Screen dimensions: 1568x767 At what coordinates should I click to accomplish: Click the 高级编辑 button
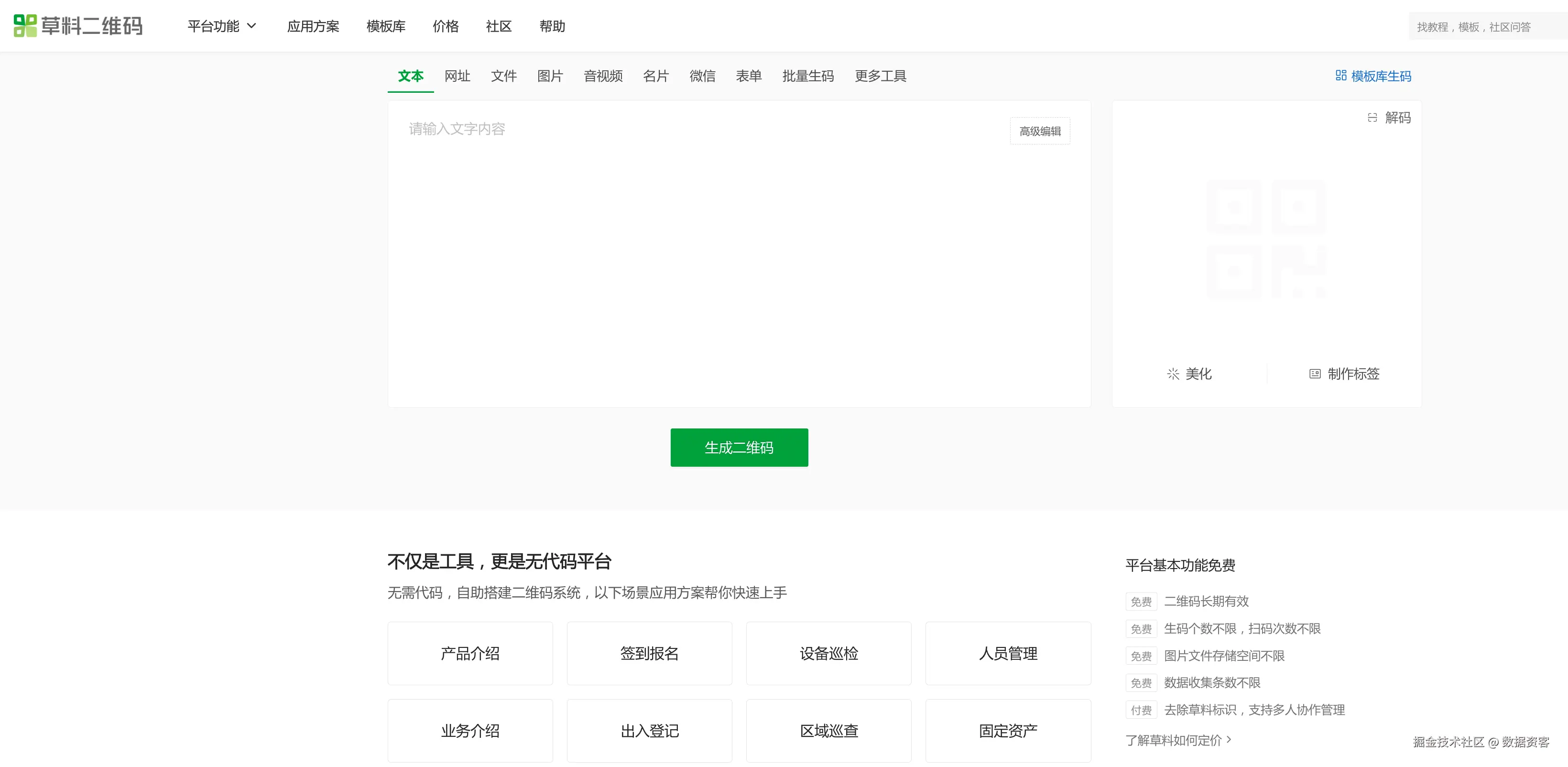(1040, 131)
